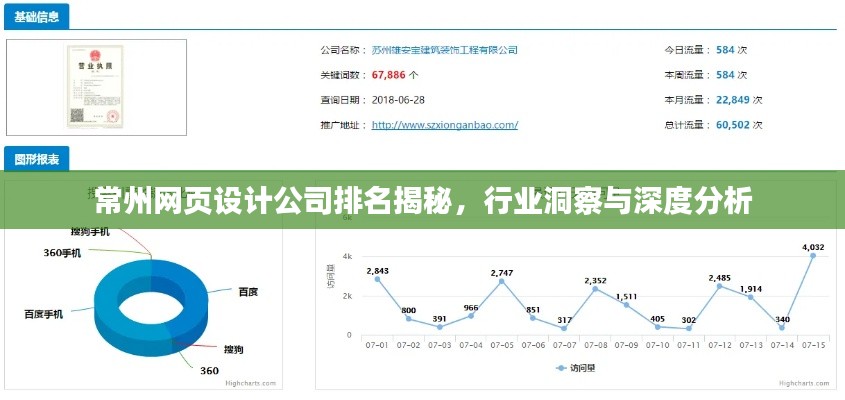The width and height of the screenshot is (845, 400).
Task: Click the 百度 label on donut chart
Action: 248,291
